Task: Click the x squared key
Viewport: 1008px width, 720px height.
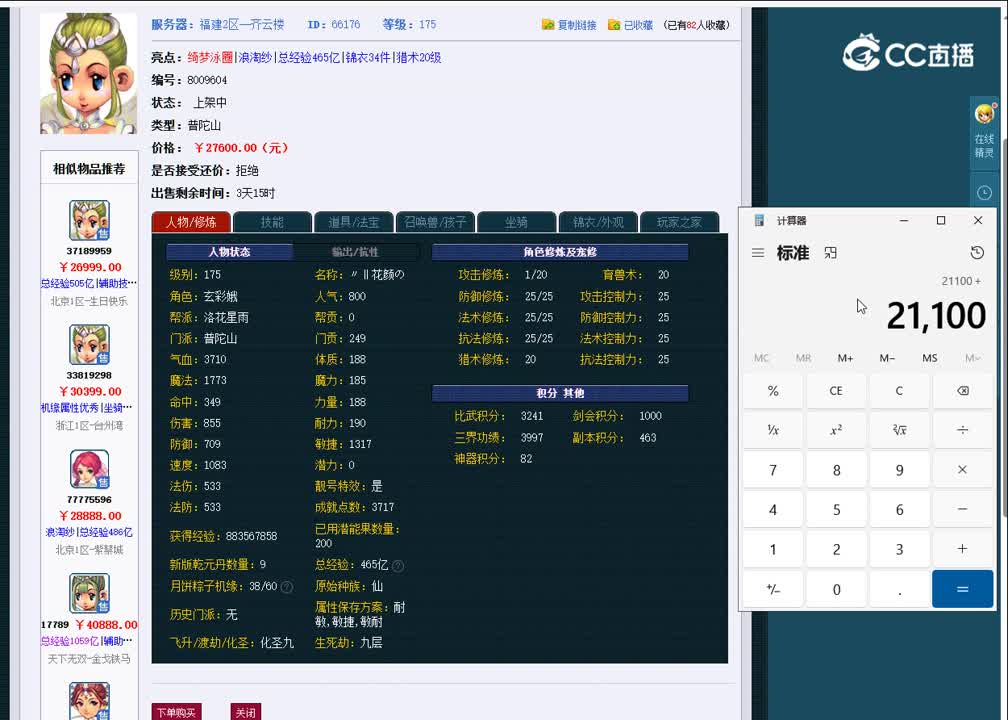Action: (x=836, y=430)
